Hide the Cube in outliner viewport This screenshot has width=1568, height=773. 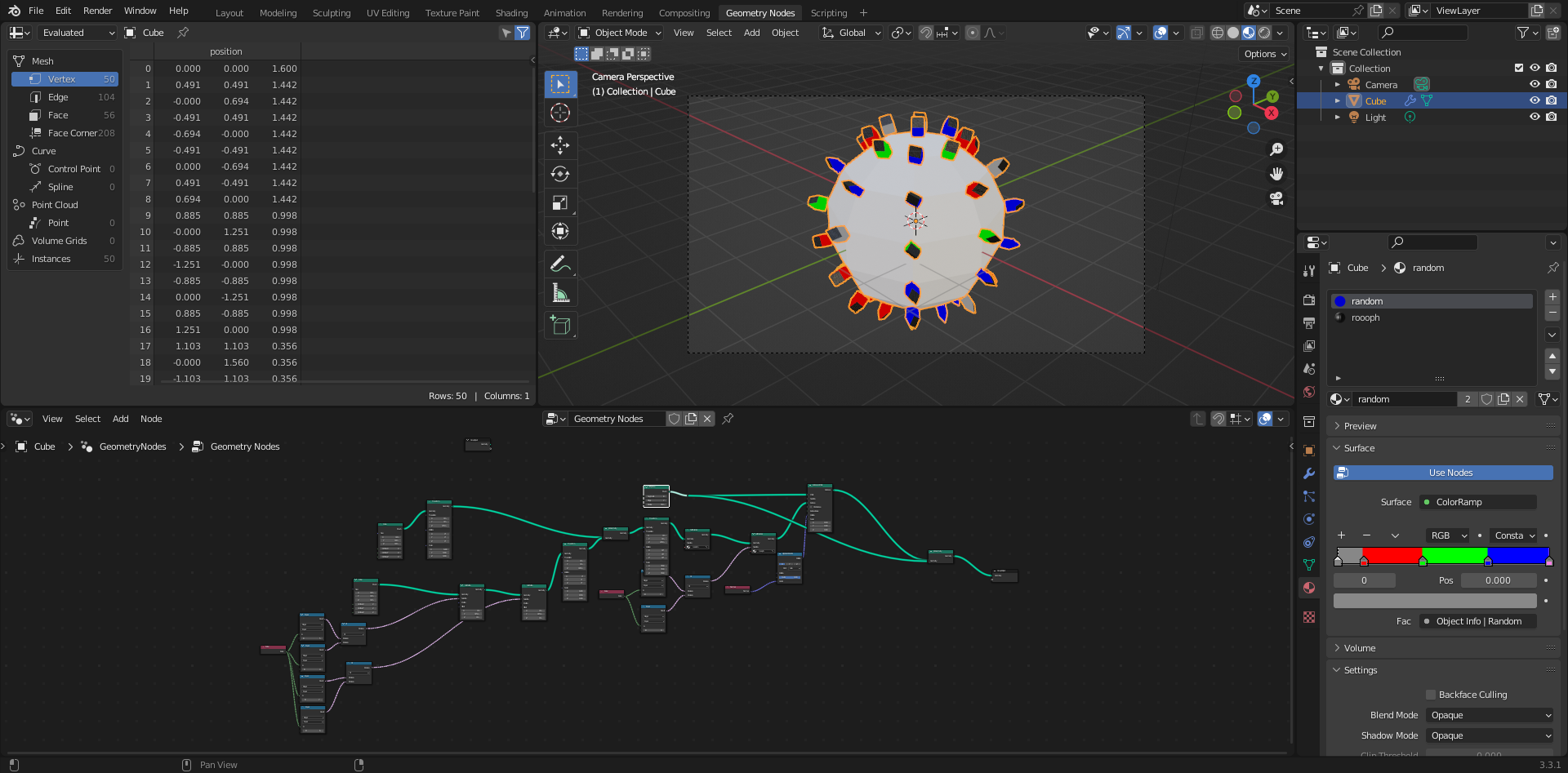[1535, 101]
